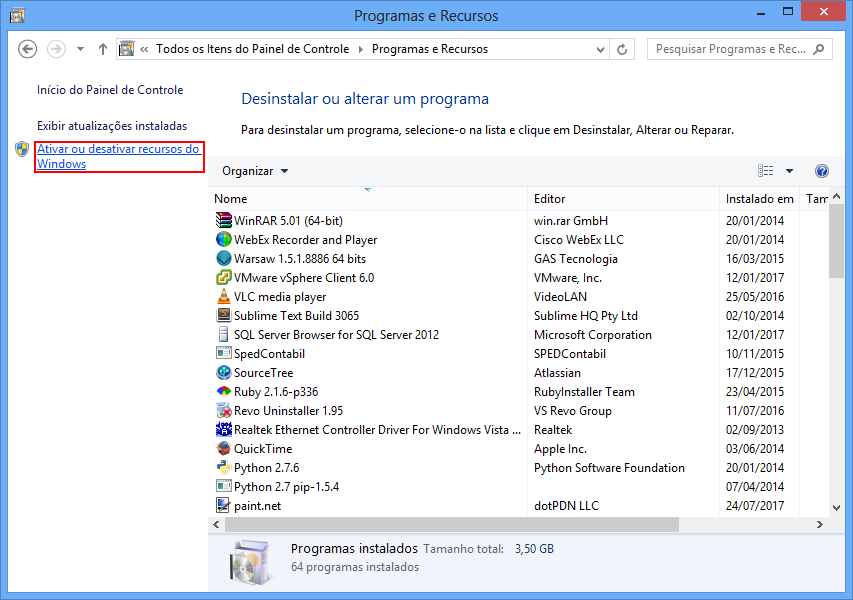Screen dimensions: 853x600
Task: Go up one level with up arrow
Action: (x=103, y=49)
